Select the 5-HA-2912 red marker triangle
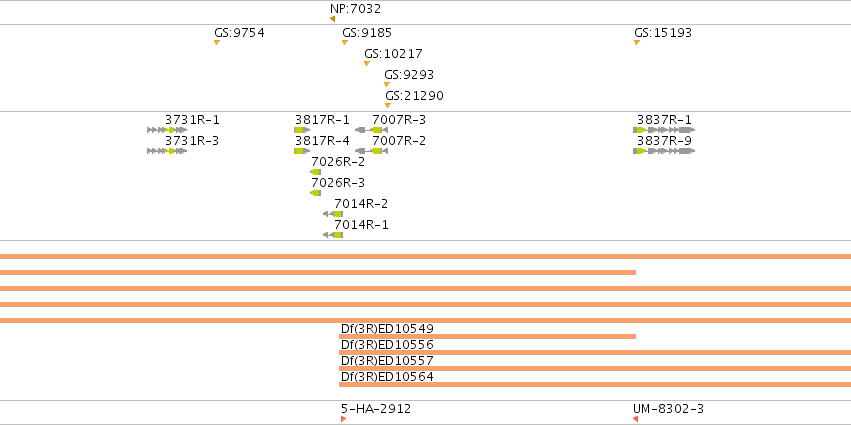The height and width of the screenshot is (425, 851). 344,419
